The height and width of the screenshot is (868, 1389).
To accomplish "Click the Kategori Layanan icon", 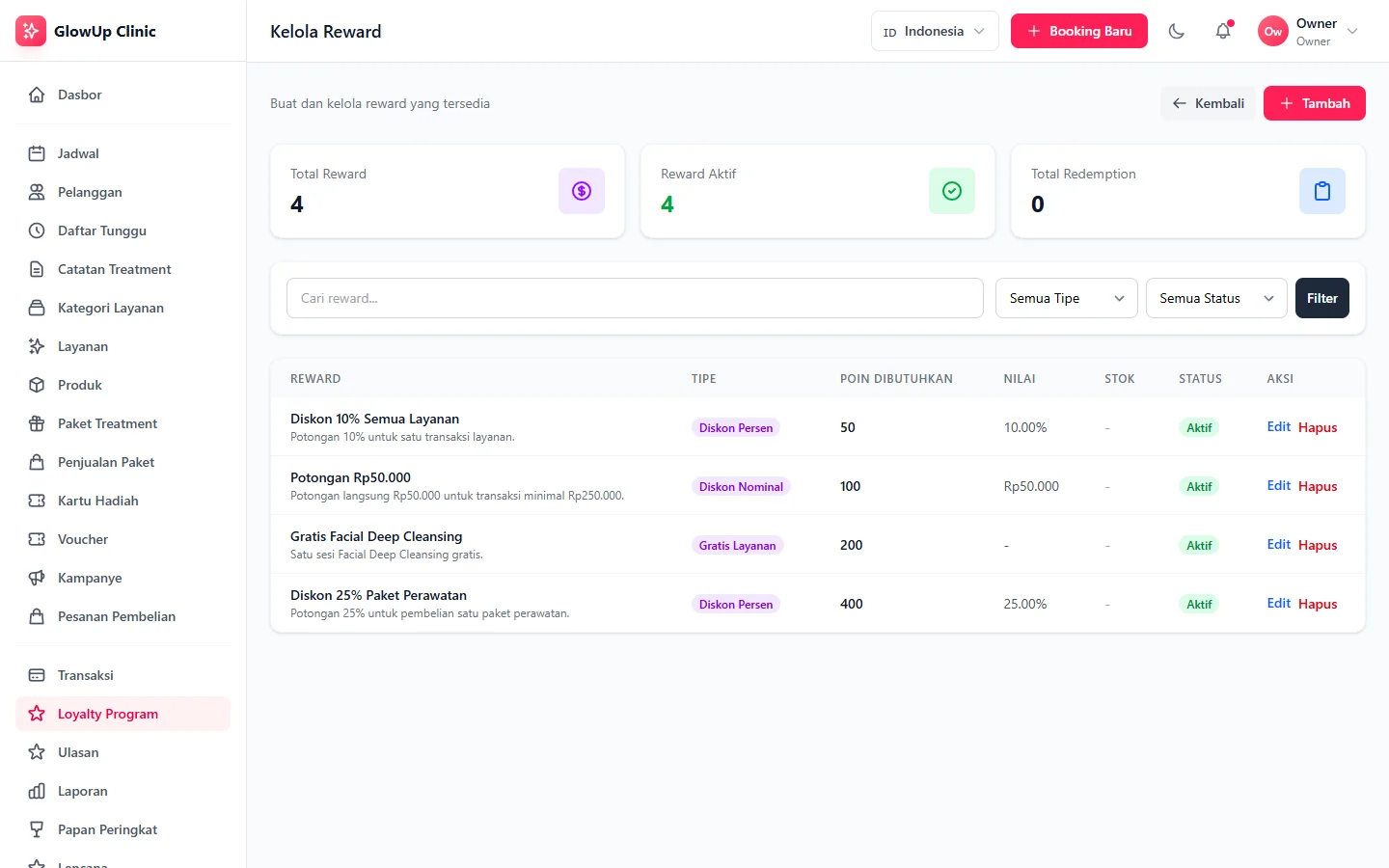I will pyautogui.click(x=37, y=308).
